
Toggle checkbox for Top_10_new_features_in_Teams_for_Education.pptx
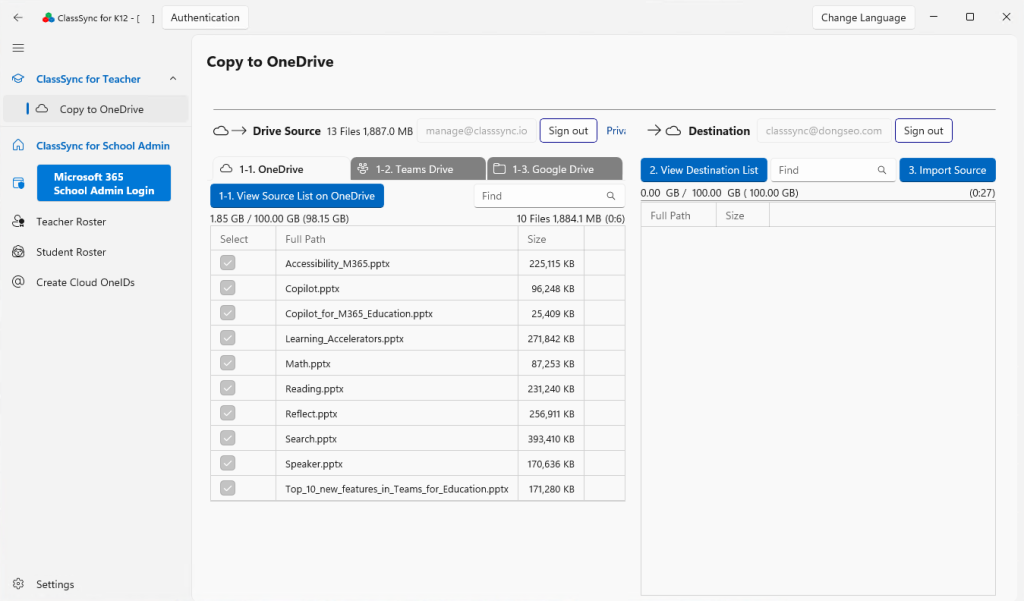[227, 488]
